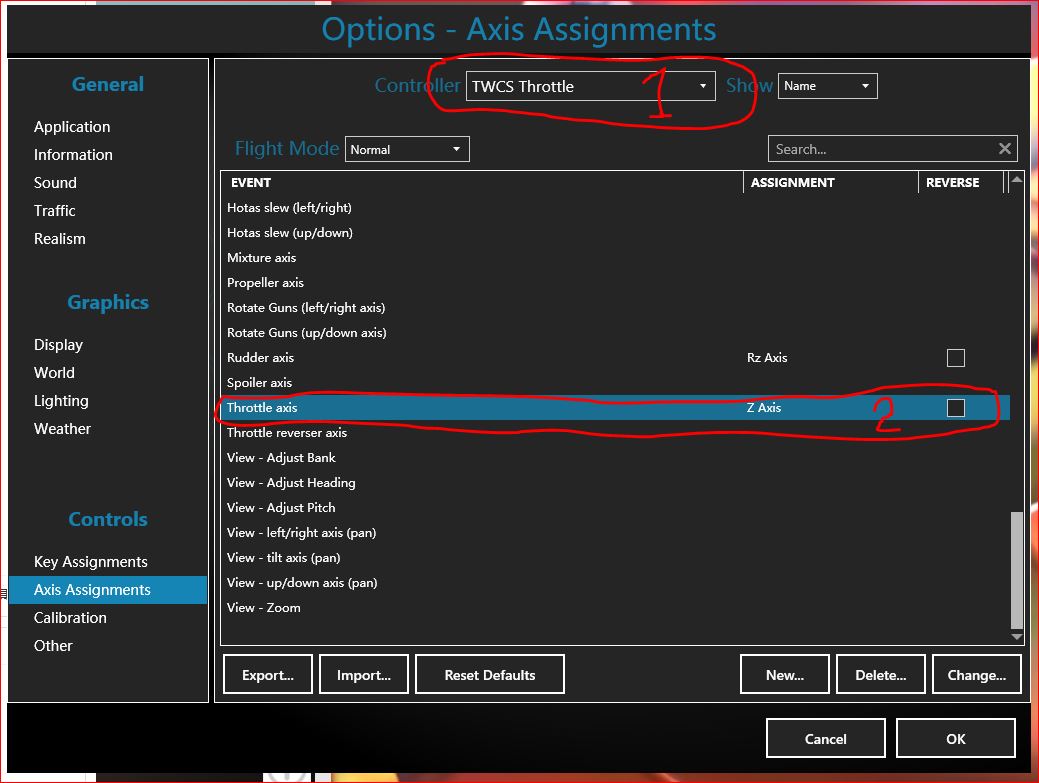Select Realism under General settings
The width and height of the screenshot is (1039, 783).
(60, 239)
